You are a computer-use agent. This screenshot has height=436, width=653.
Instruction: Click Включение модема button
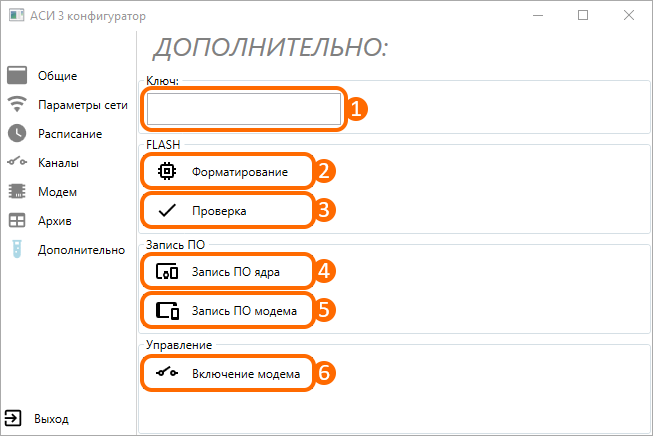(227, 373)
